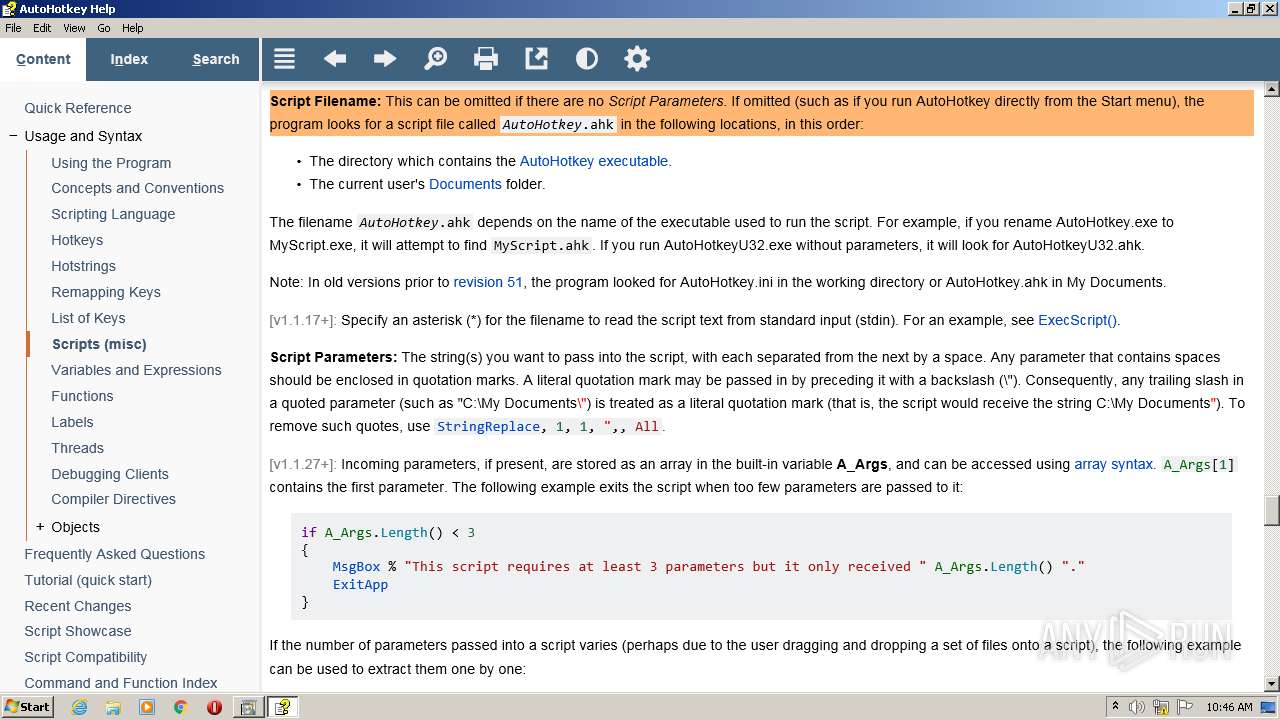Click StringReplace command link
Viewport: 1280px width, 720px height.
pos(488,426)
